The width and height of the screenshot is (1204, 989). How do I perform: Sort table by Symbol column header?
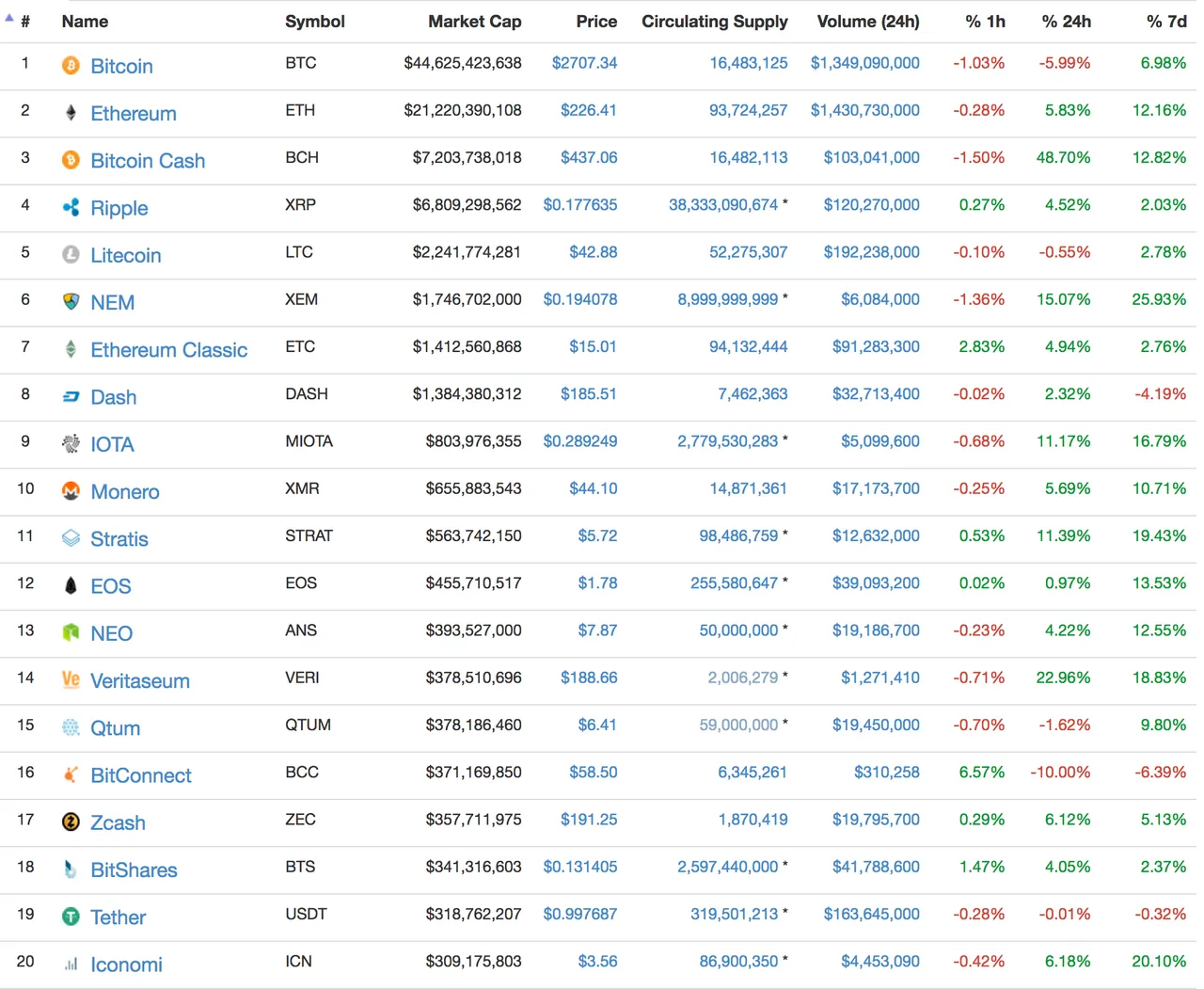(315, 21)
